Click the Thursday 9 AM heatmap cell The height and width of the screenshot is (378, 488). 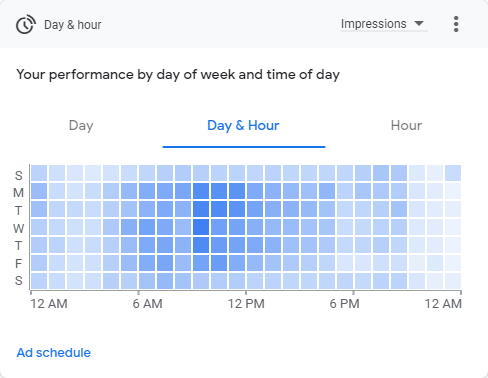[x=201, y=245]
